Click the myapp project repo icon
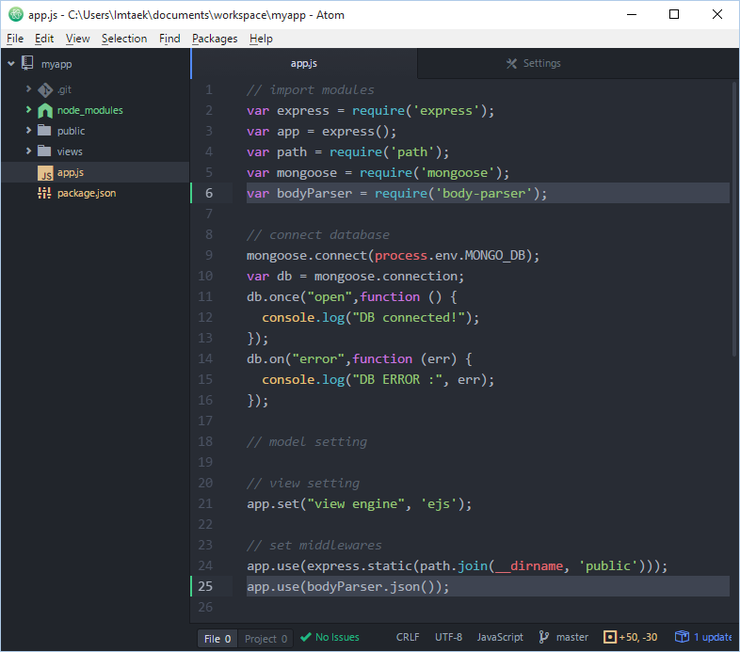The image size is (740, 652). pyautogui.click(x=28, y=63)
